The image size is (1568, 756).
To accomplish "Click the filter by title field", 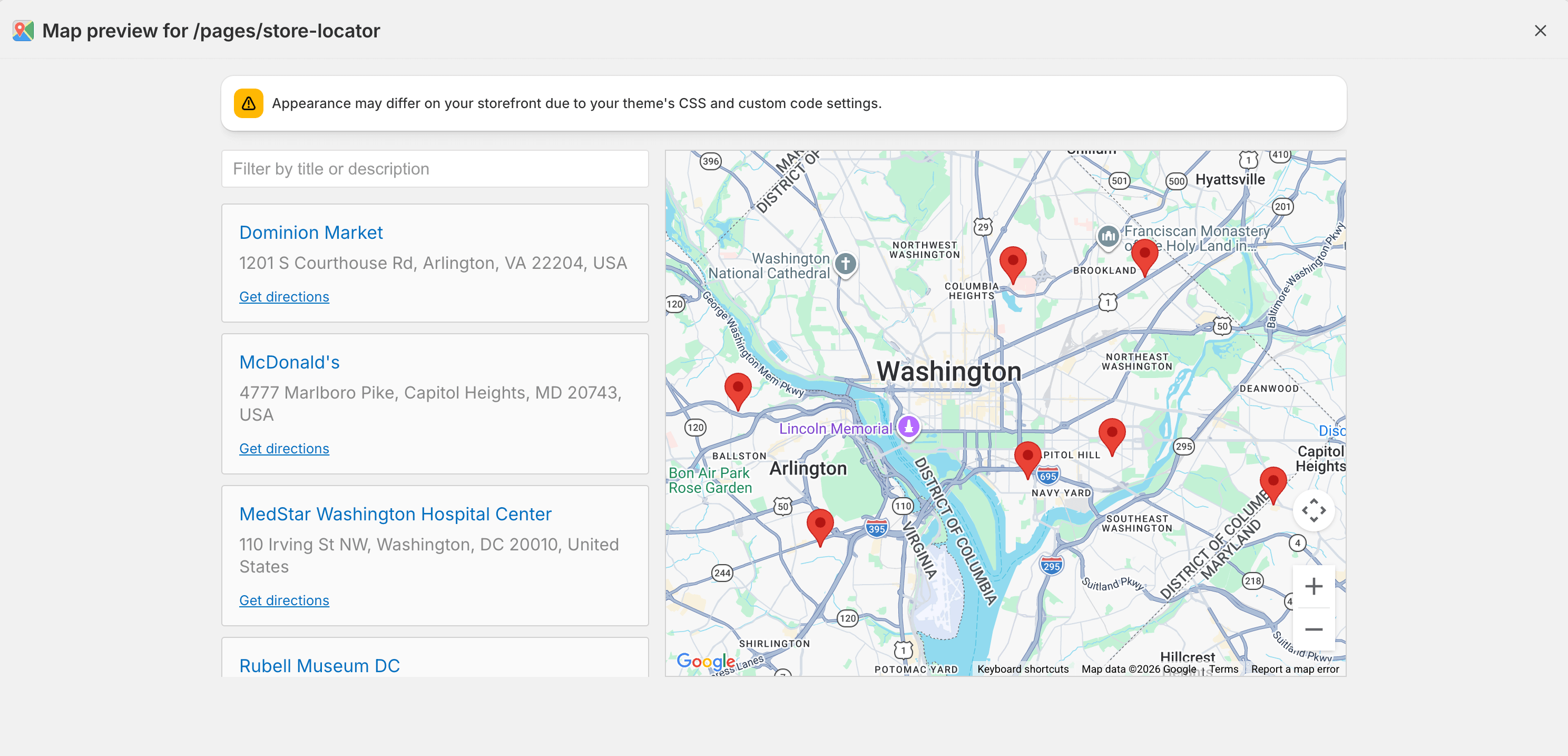I will 435,168.
